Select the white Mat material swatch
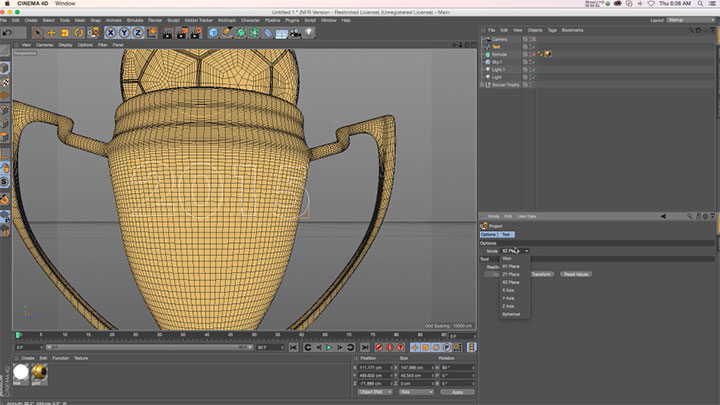 pos(21,372)
